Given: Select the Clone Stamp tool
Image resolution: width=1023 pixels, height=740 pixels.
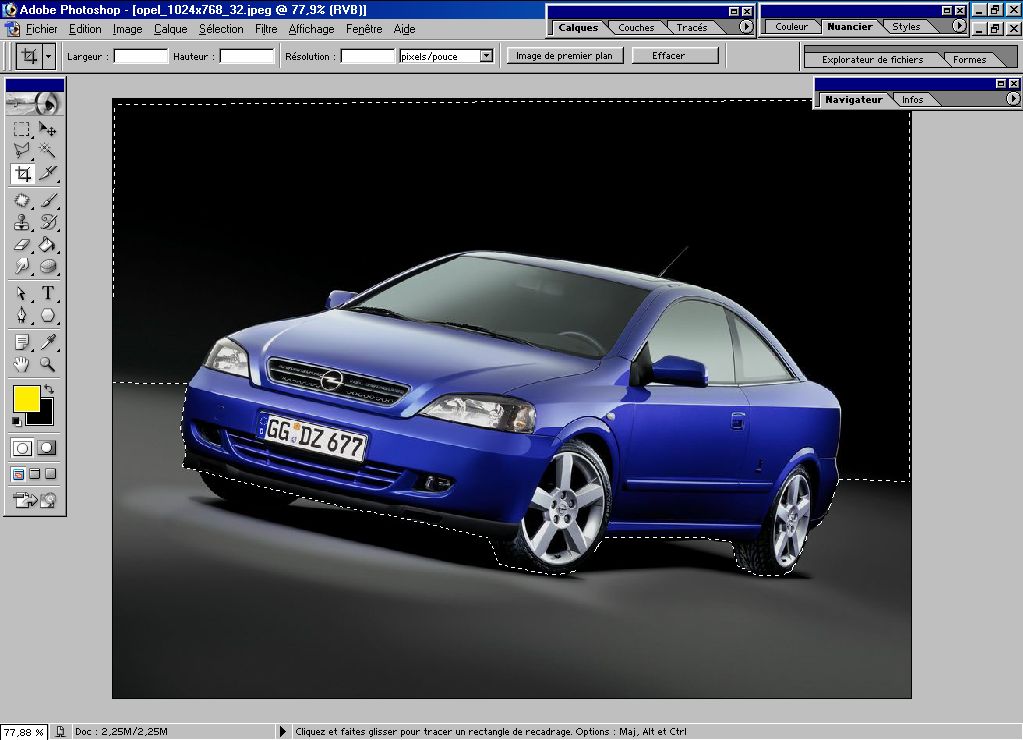Looking at the screenshot, I should click(22, 223).
